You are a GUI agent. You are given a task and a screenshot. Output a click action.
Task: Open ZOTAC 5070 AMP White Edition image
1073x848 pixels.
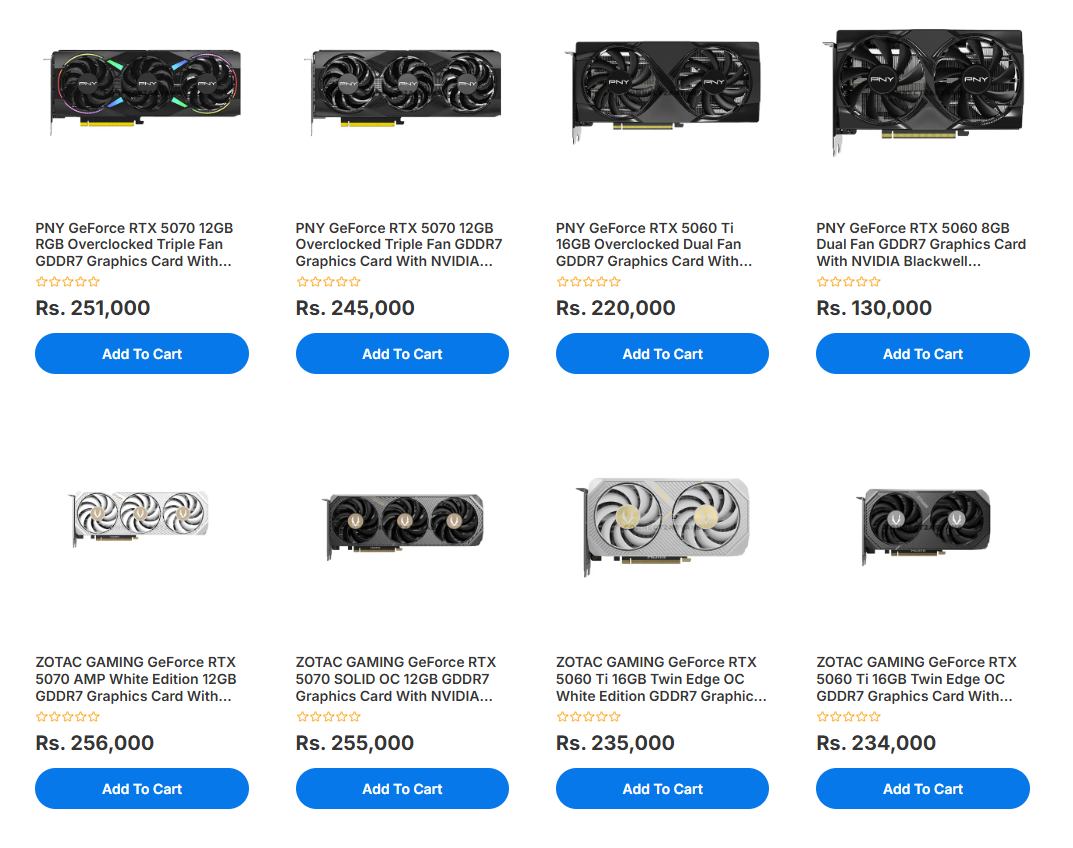click(x=140, y=517)
